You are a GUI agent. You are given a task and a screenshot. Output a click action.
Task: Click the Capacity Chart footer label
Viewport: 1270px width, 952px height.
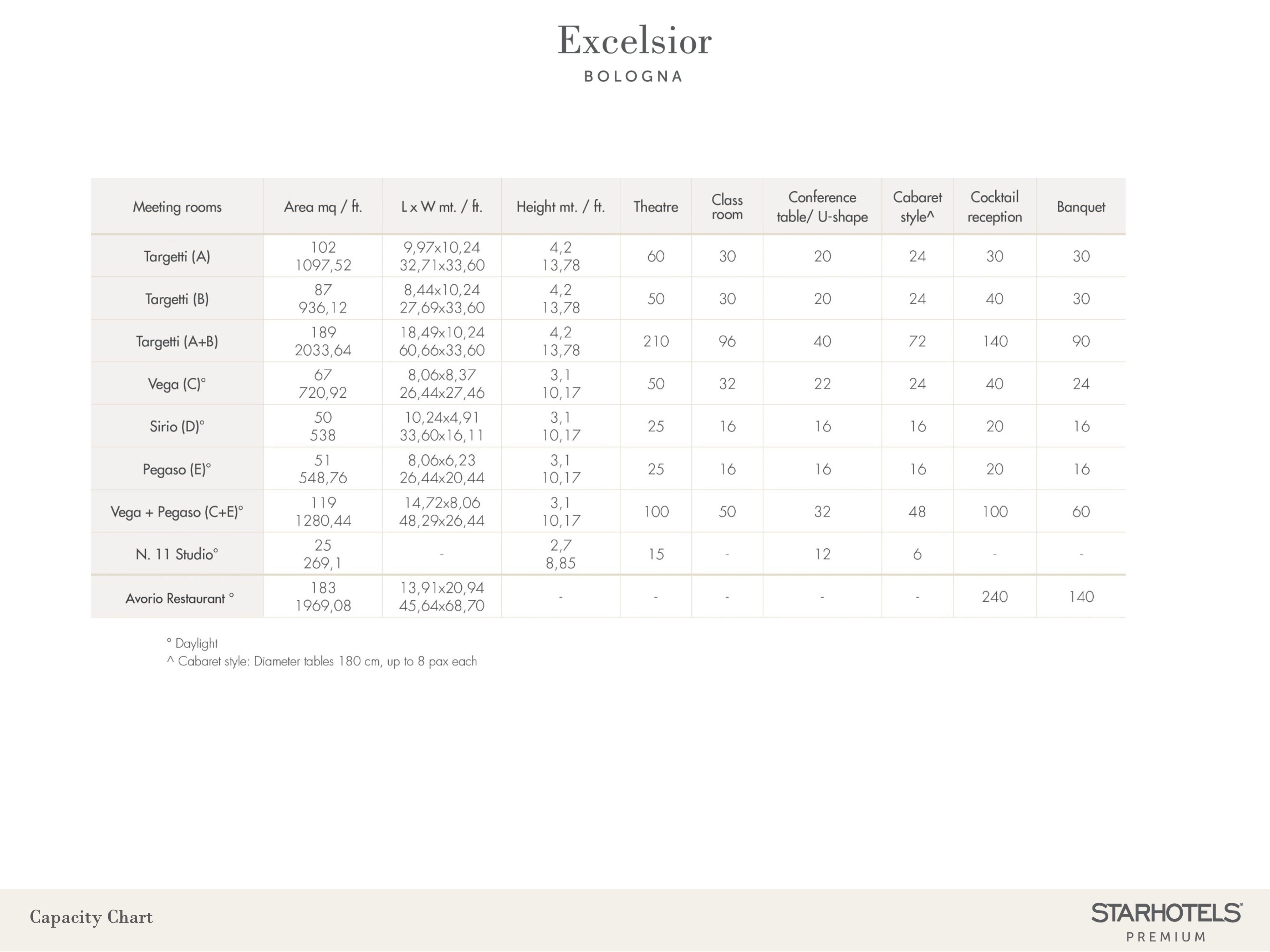91,917
